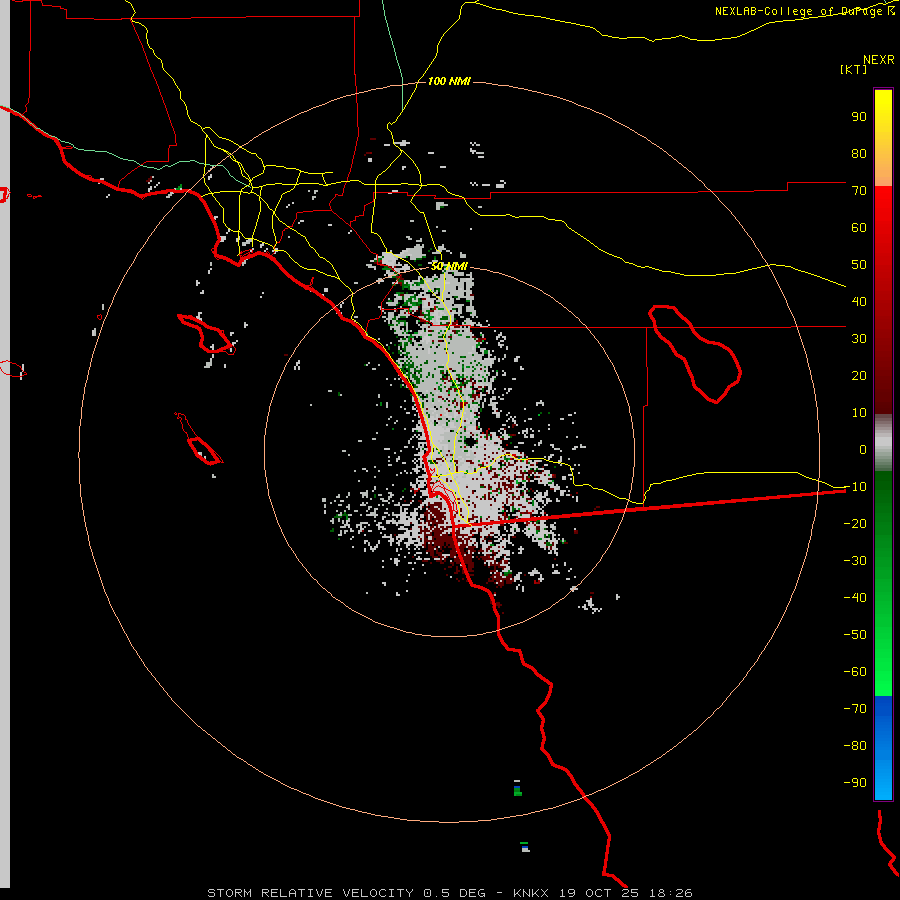Click the 50 NMI range ring label
Image resolution: width=900 pixels, height=900 pixels.
(x=449, y=266)
